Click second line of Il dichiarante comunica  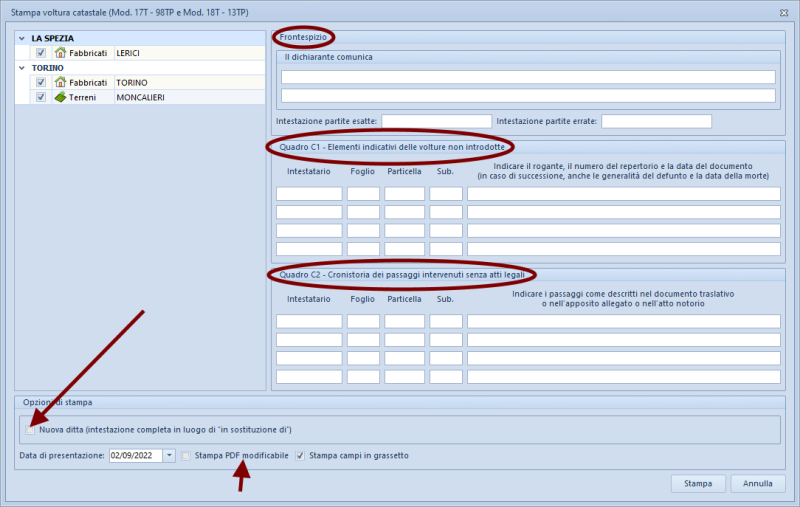pyautogui.click(x=528, y=95)
